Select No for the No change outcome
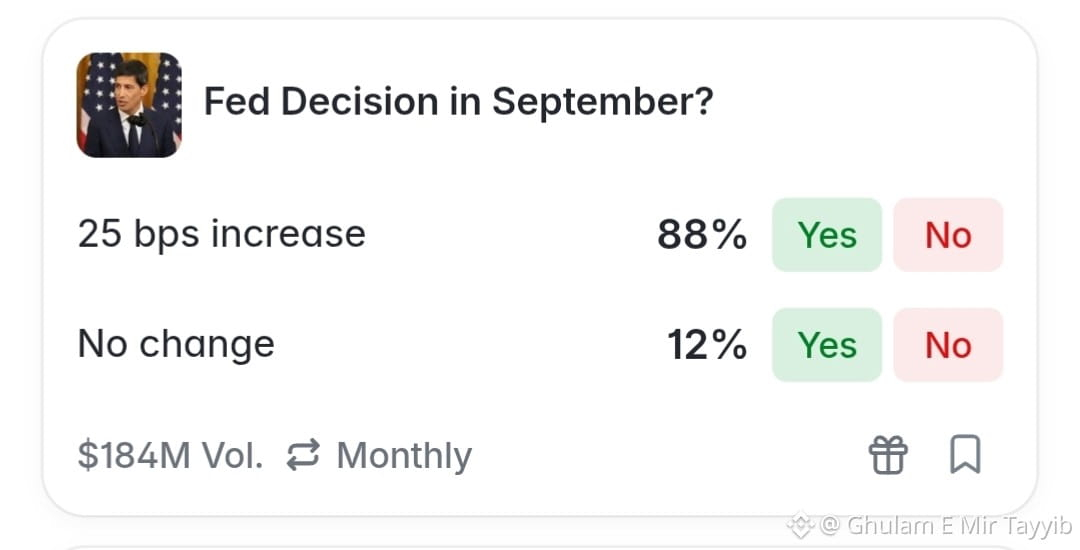The width and height of the screenshot is (1080, 550). pyautogui.click(x=948, y=345)
